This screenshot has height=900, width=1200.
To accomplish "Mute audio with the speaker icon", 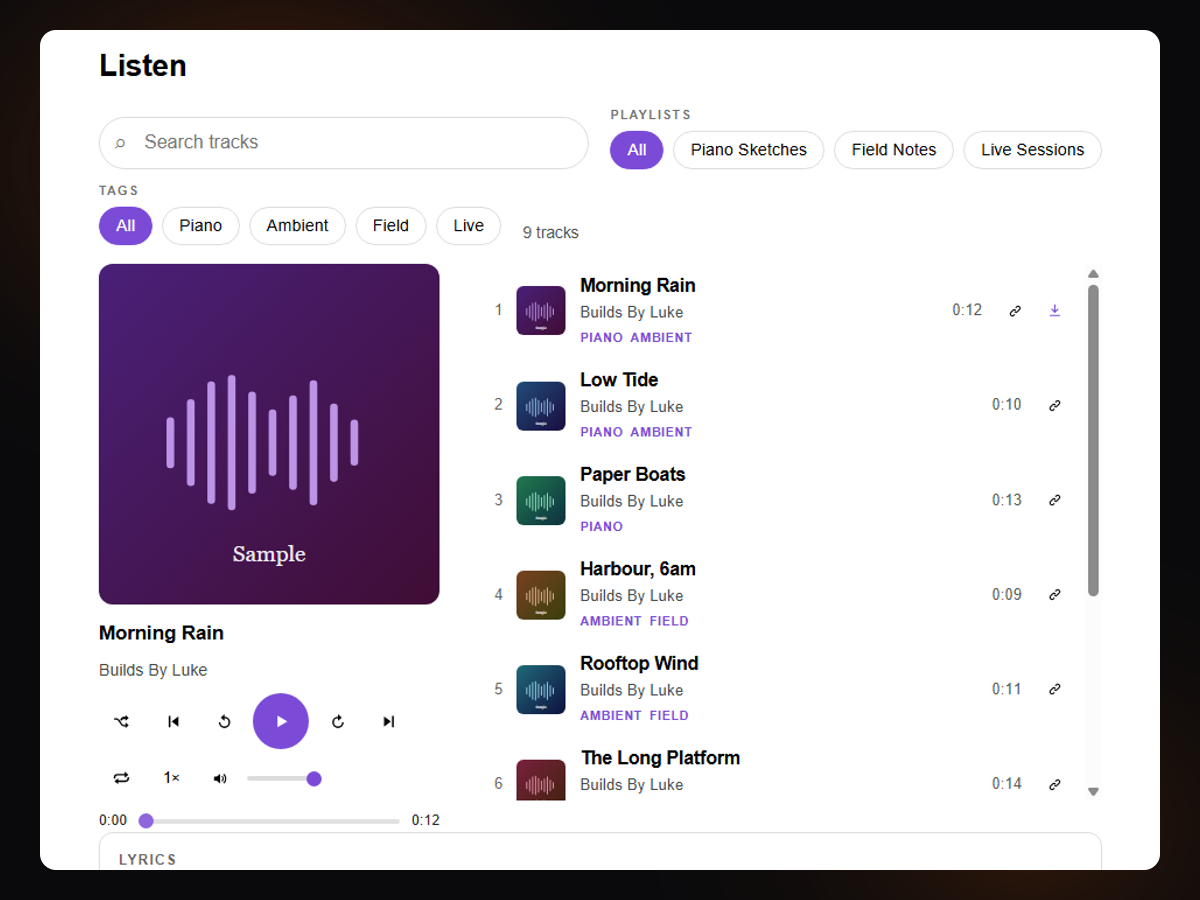I will pos(220,778).
